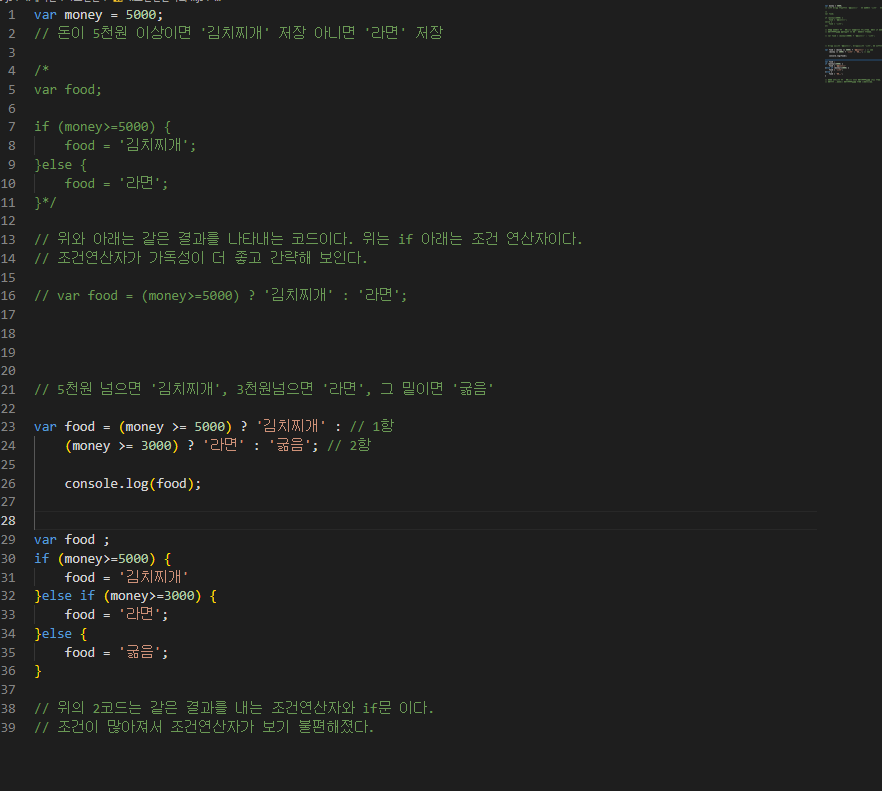Image resolution: width=882 pixels, height=791 pixels.
Task: Click the '라면' string on line 10
Action: [140, 183]
